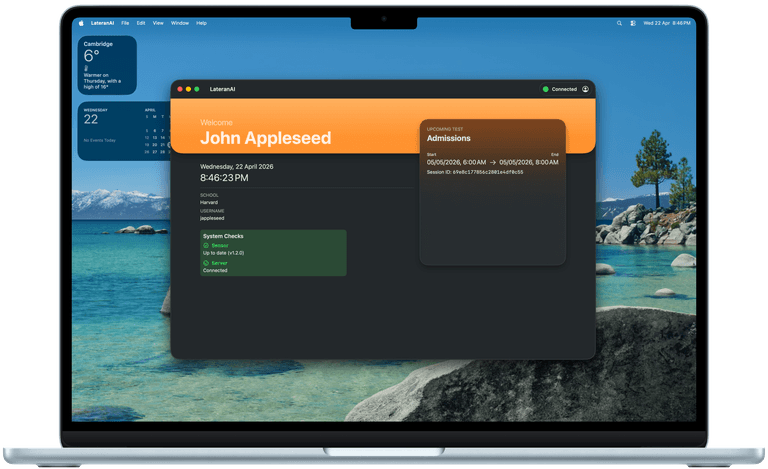Click the arrow between start and end times
The image size is (768, 469).
point(493,163)
